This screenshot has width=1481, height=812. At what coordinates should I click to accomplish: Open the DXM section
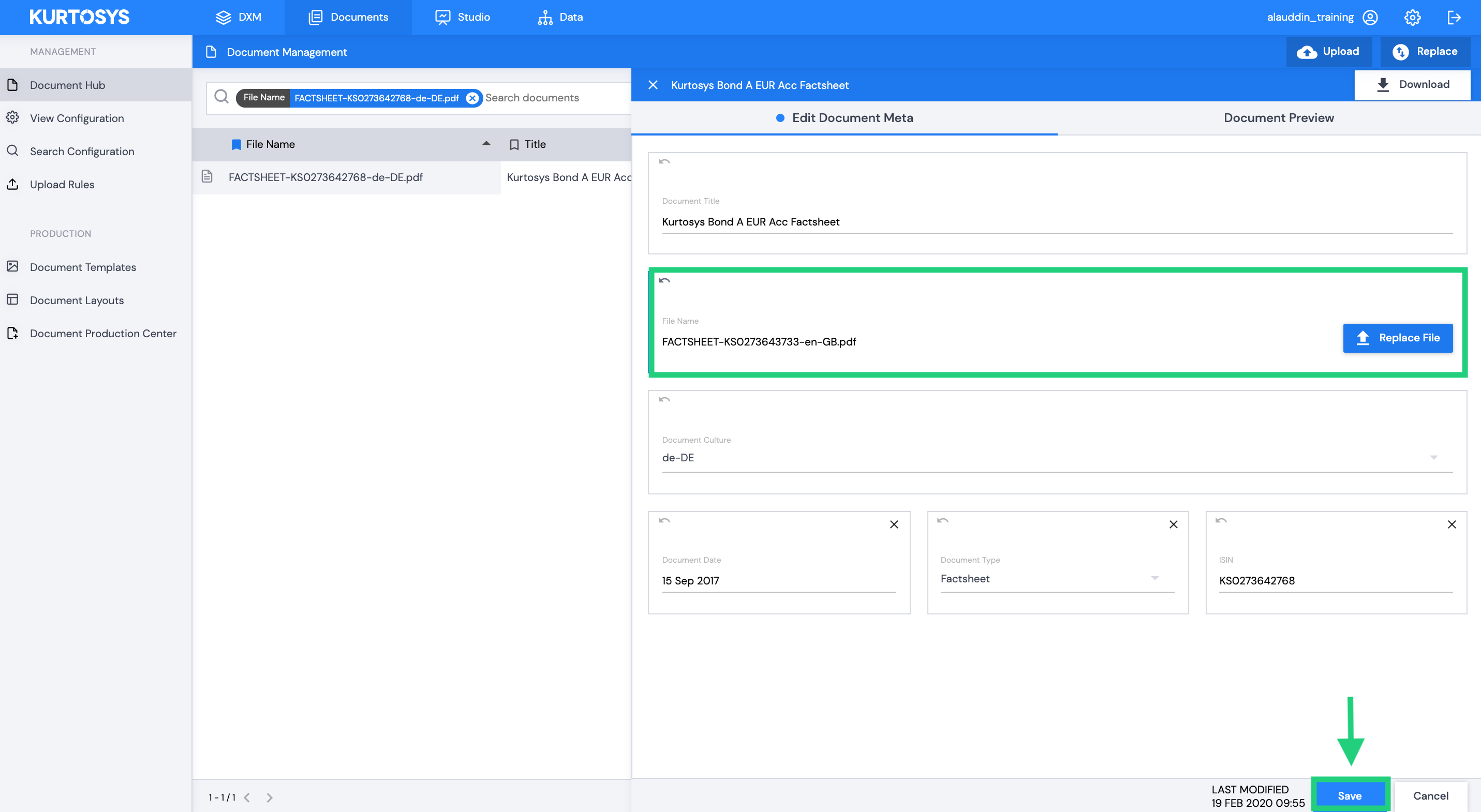coord(238,17)
